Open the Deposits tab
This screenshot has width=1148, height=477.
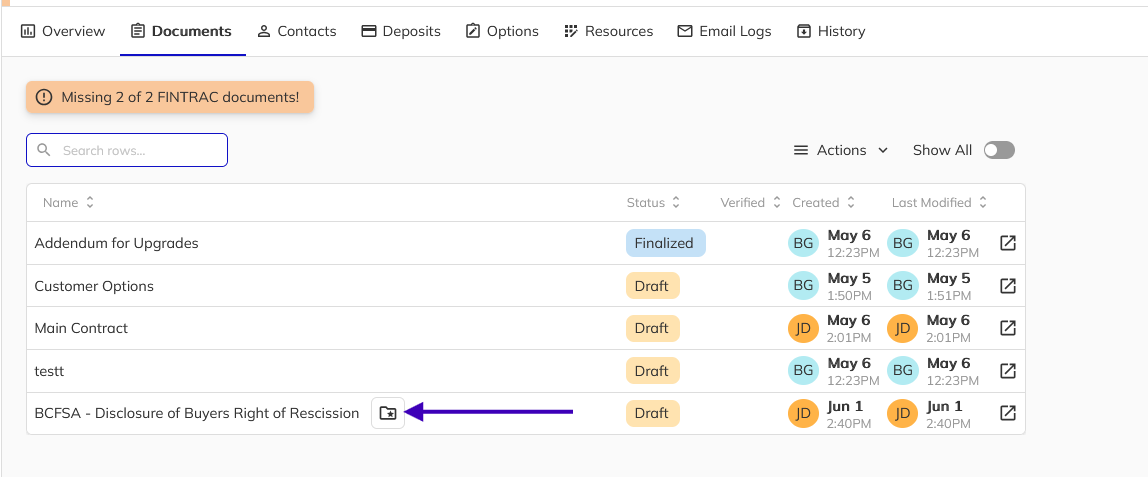[401, 31]
